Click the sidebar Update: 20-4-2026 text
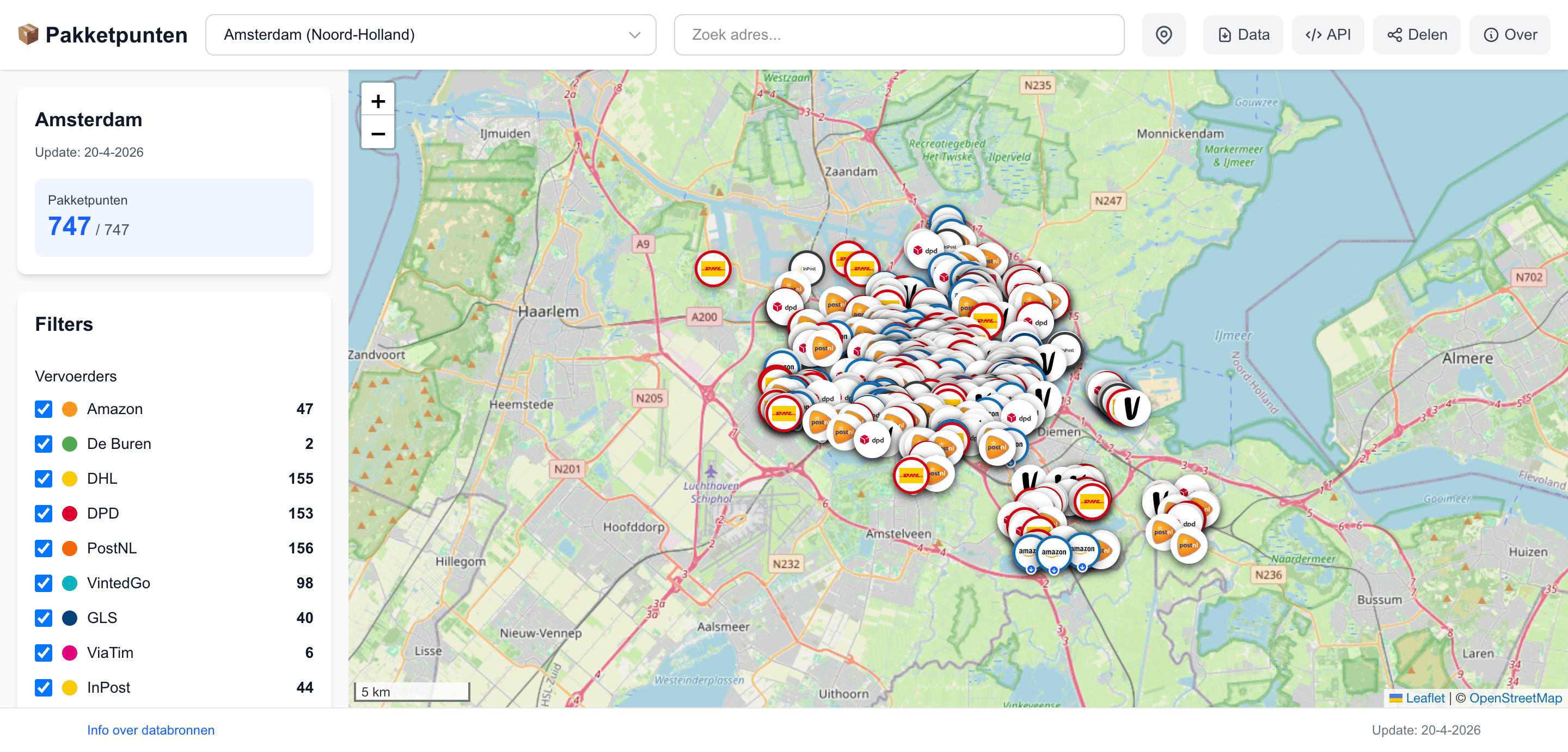 click(89, 152)
